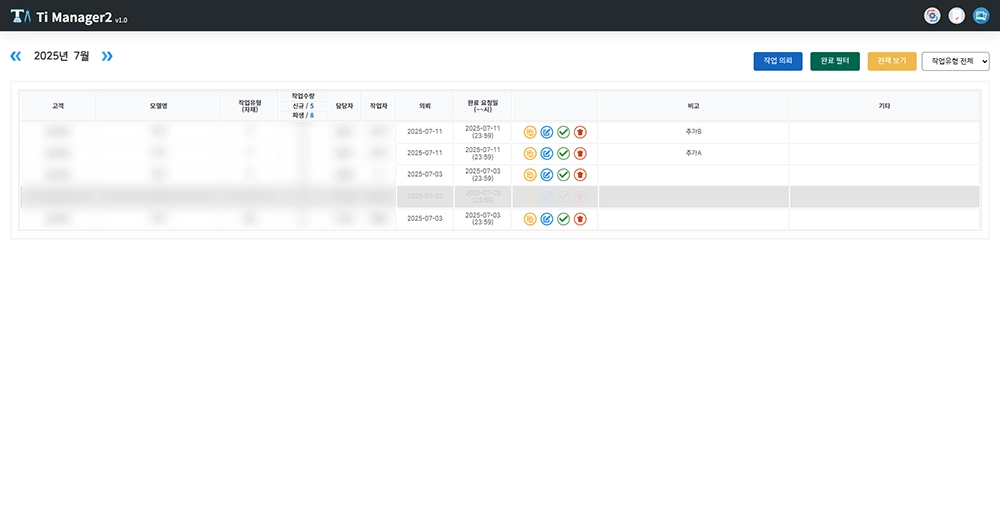The height and width of the screenshot is (523, 1000).
Task: Select the 2025-07-11 request date in 추가A row
Action: click(x=425, y=154)
